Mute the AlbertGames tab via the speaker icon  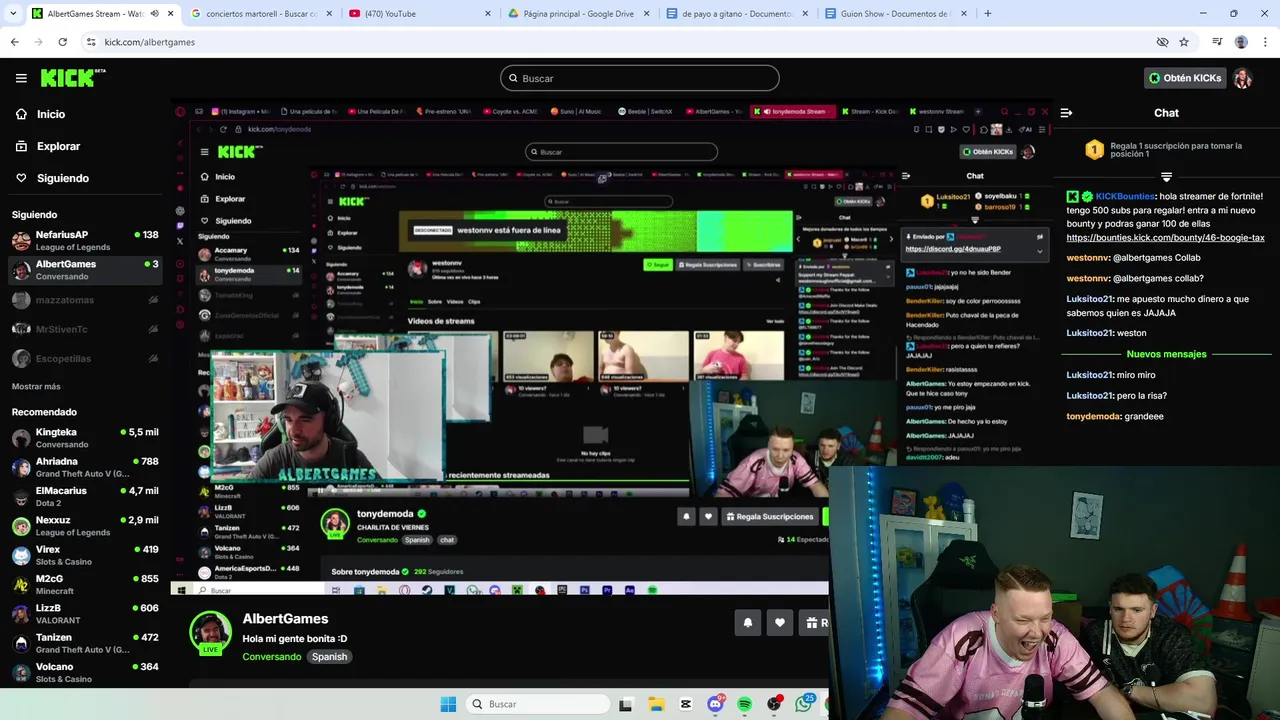154,14
